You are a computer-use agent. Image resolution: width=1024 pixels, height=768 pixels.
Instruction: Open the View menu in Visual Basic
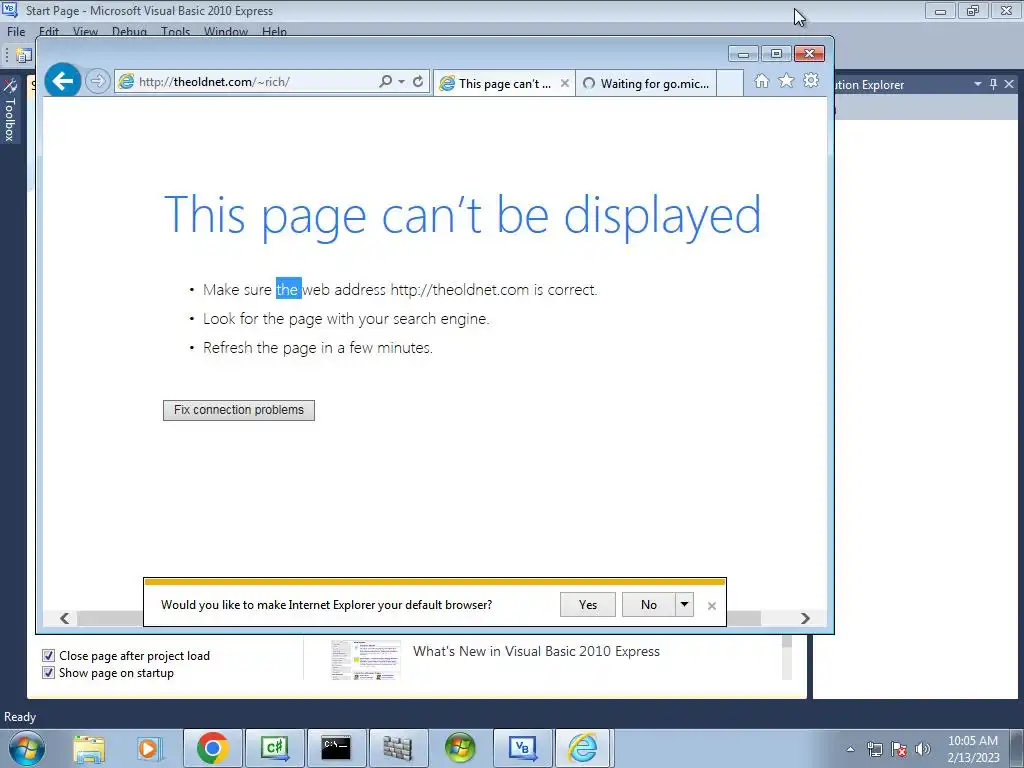pyautogui.click(x=85, y=31)
